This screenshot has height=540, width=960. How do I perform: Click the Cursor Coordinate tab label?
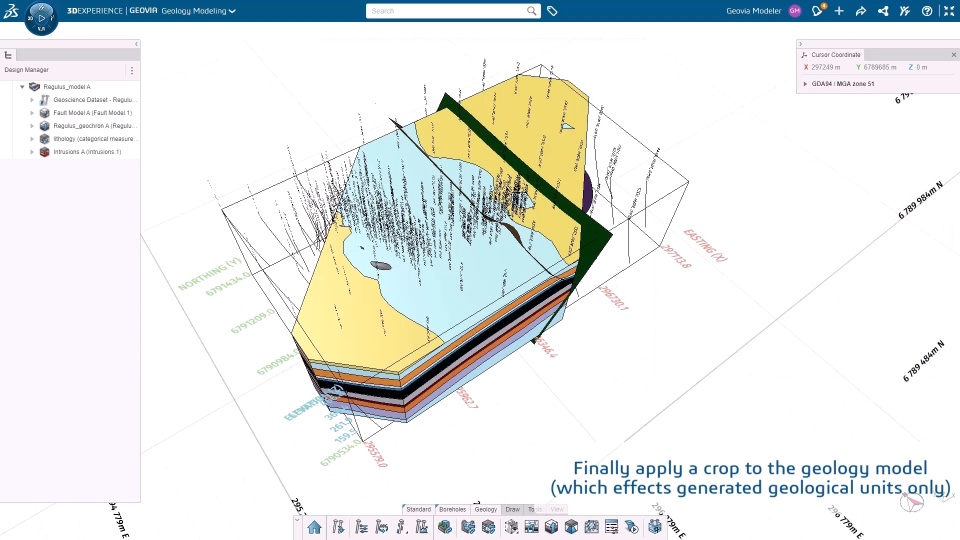pos(836,54)
